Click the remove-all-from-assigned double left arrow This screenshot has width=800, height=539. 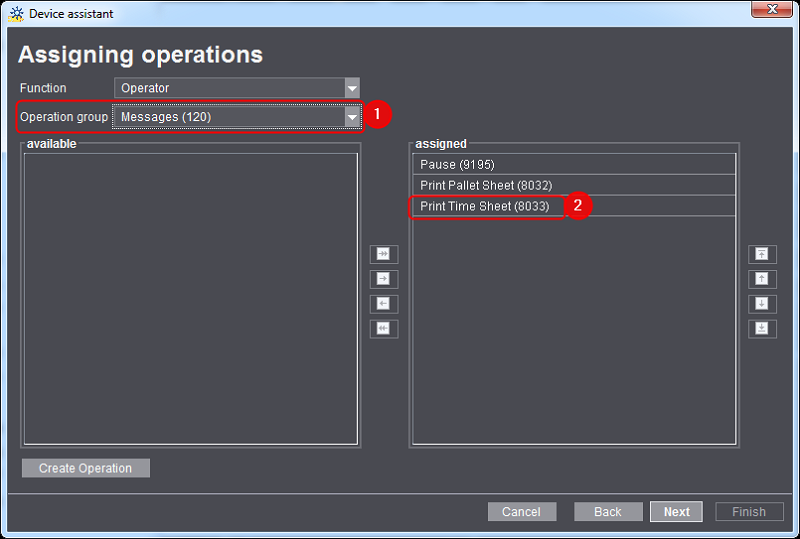[x=384, y=329]
